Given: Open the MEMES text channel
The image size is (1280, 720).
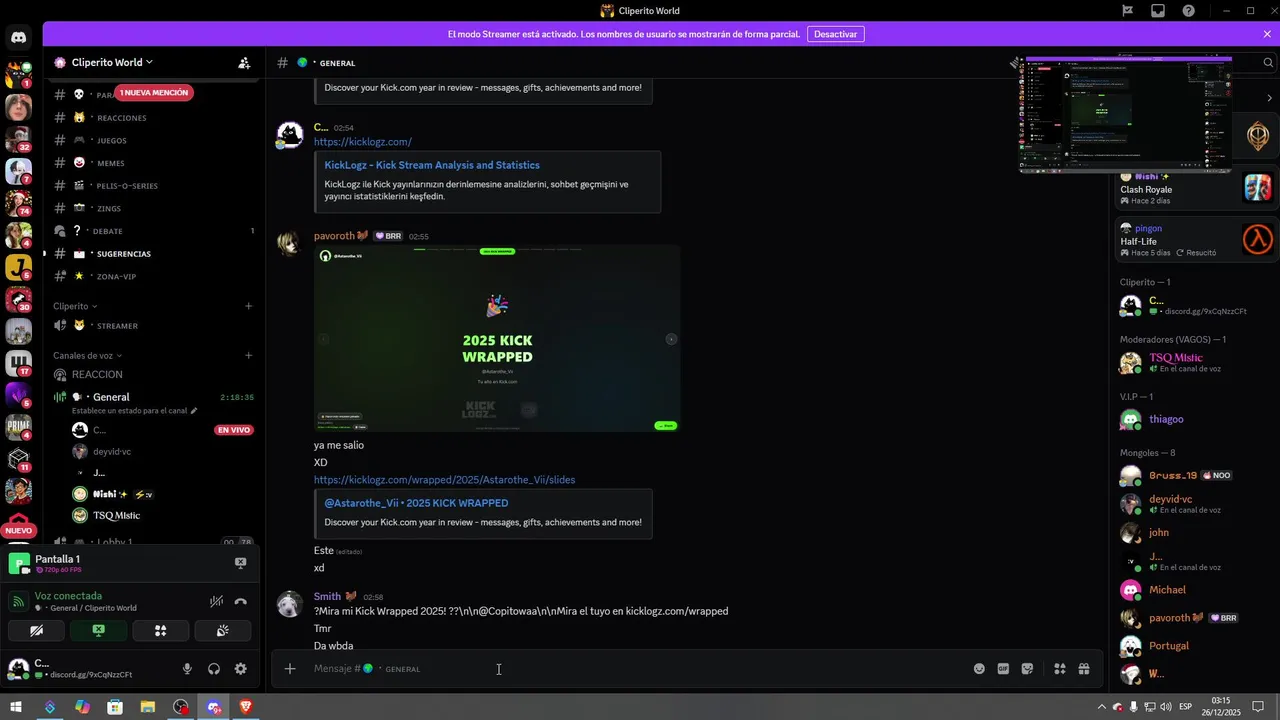Looking at the screenshot, I should pyautogui.click(x=152, y=163).
